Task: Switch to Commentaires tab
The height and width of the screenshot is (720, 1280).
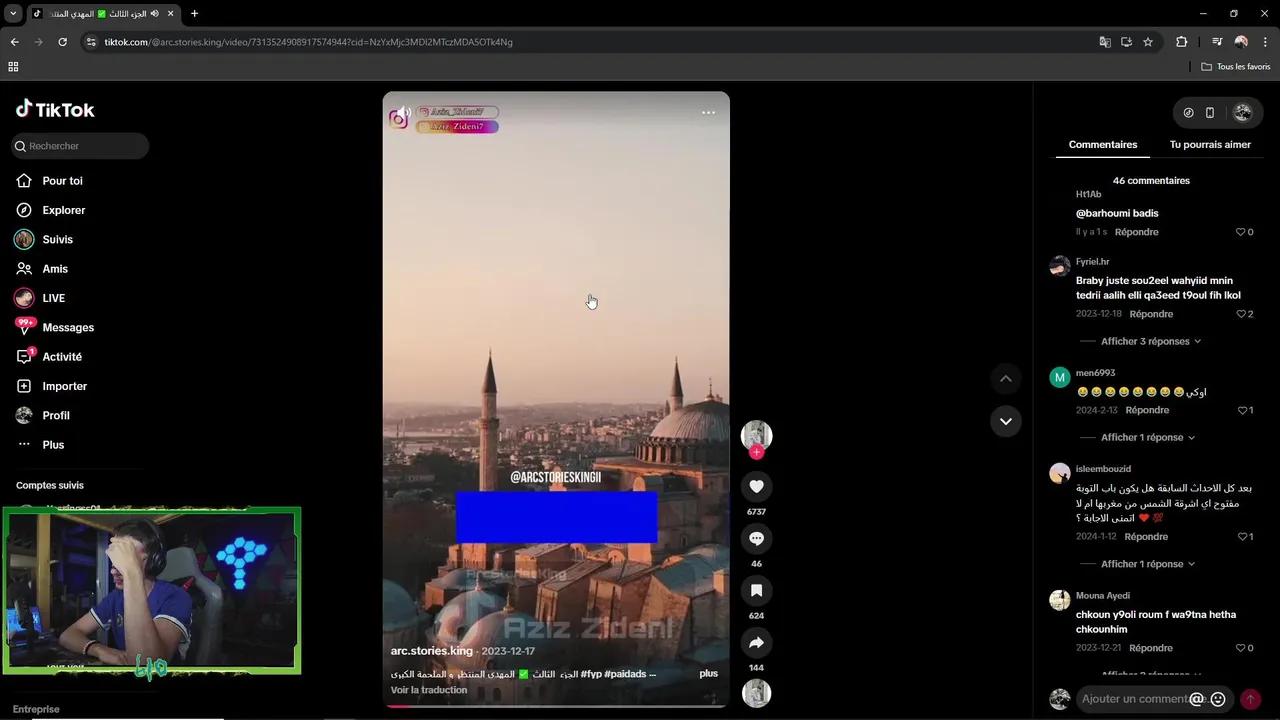Action: click(1103, 144)
